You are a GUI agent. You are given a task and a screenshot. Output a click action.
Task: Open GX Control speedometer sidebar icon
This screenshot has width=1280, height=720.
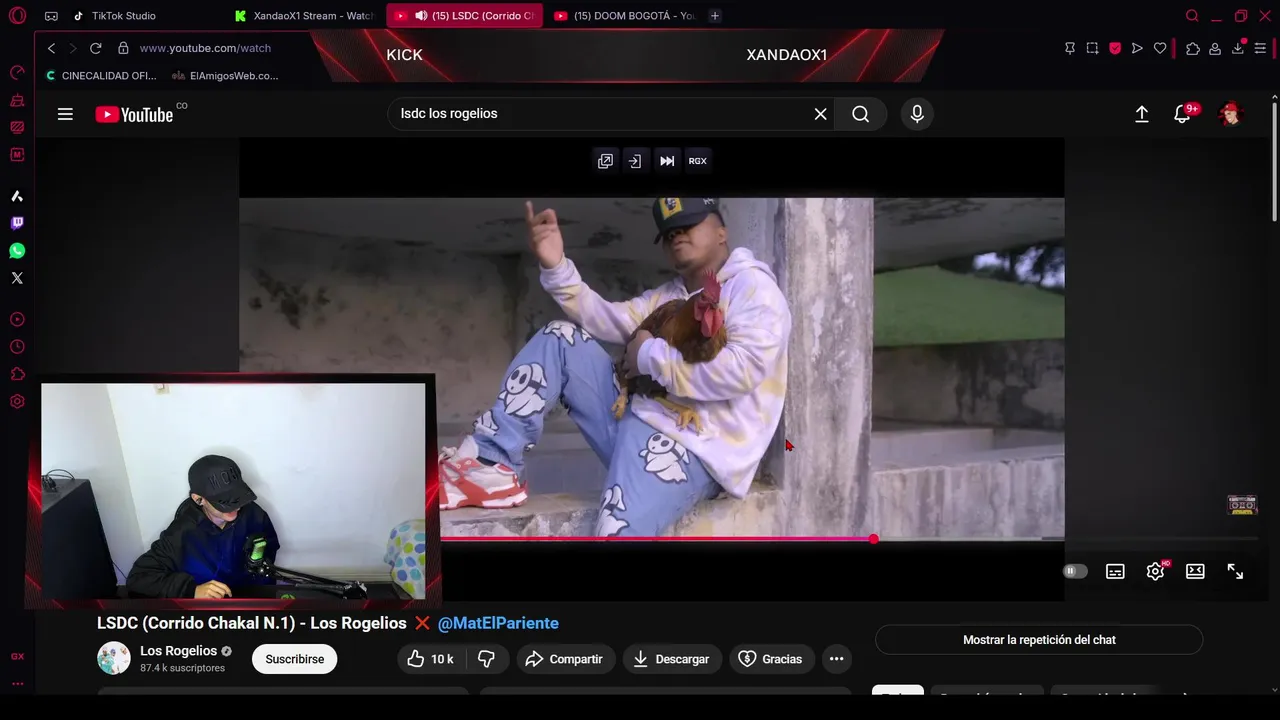tap(17, 72)
